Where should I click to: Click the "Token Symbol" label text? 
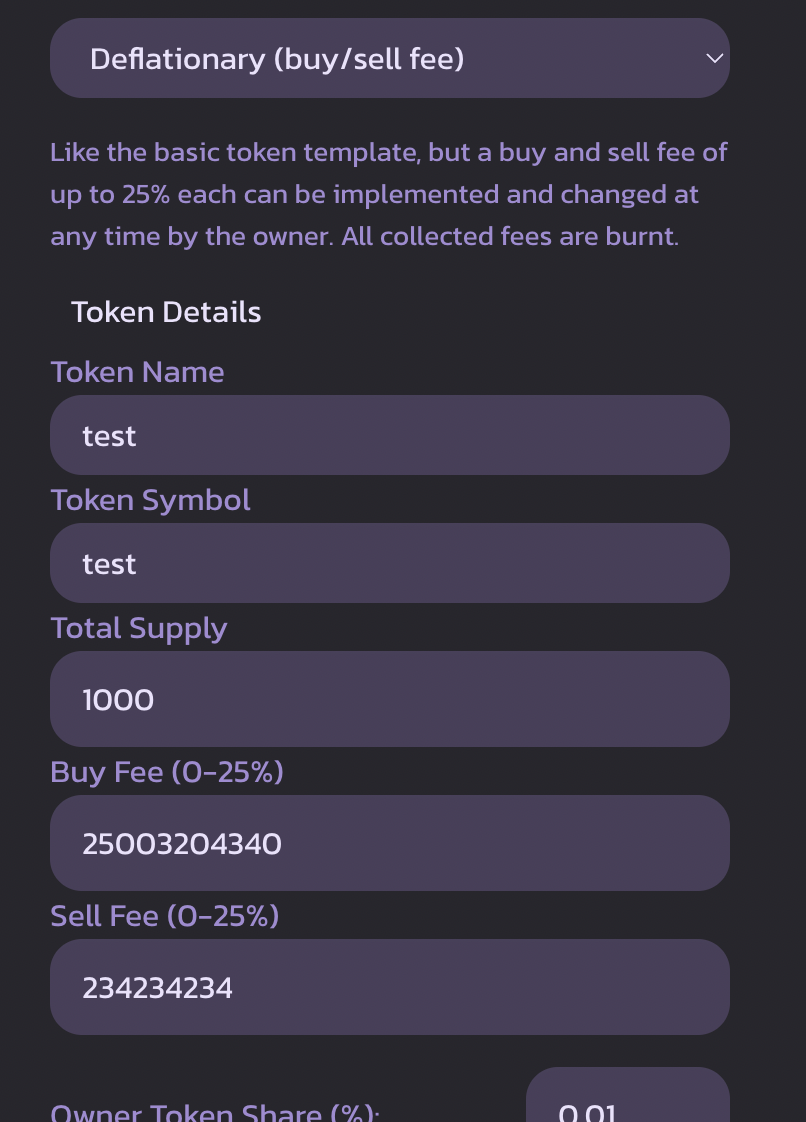[x=150, y=500]
